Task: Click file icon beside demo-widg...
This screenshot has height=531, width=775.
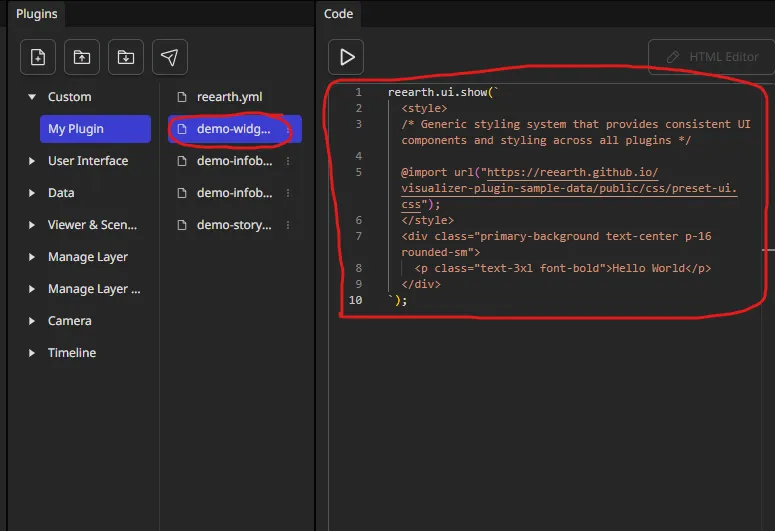Action: [x=182, y=129]
